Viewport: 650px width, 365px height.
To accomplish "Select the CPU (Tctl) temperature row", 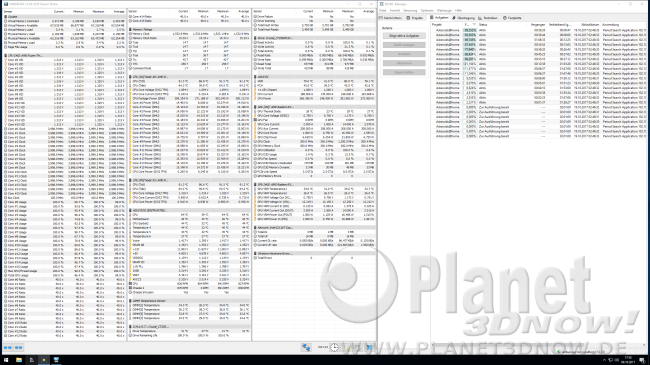I will click(x=189, y=81).
